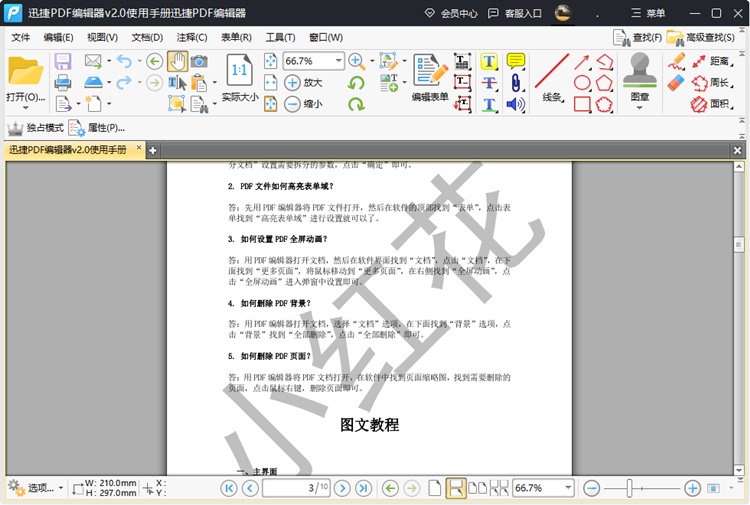Switch to 迅捷PDF编辑器v2.0使用手册 tab
Viewport: 750px width, 505px height.
point(68,150)
